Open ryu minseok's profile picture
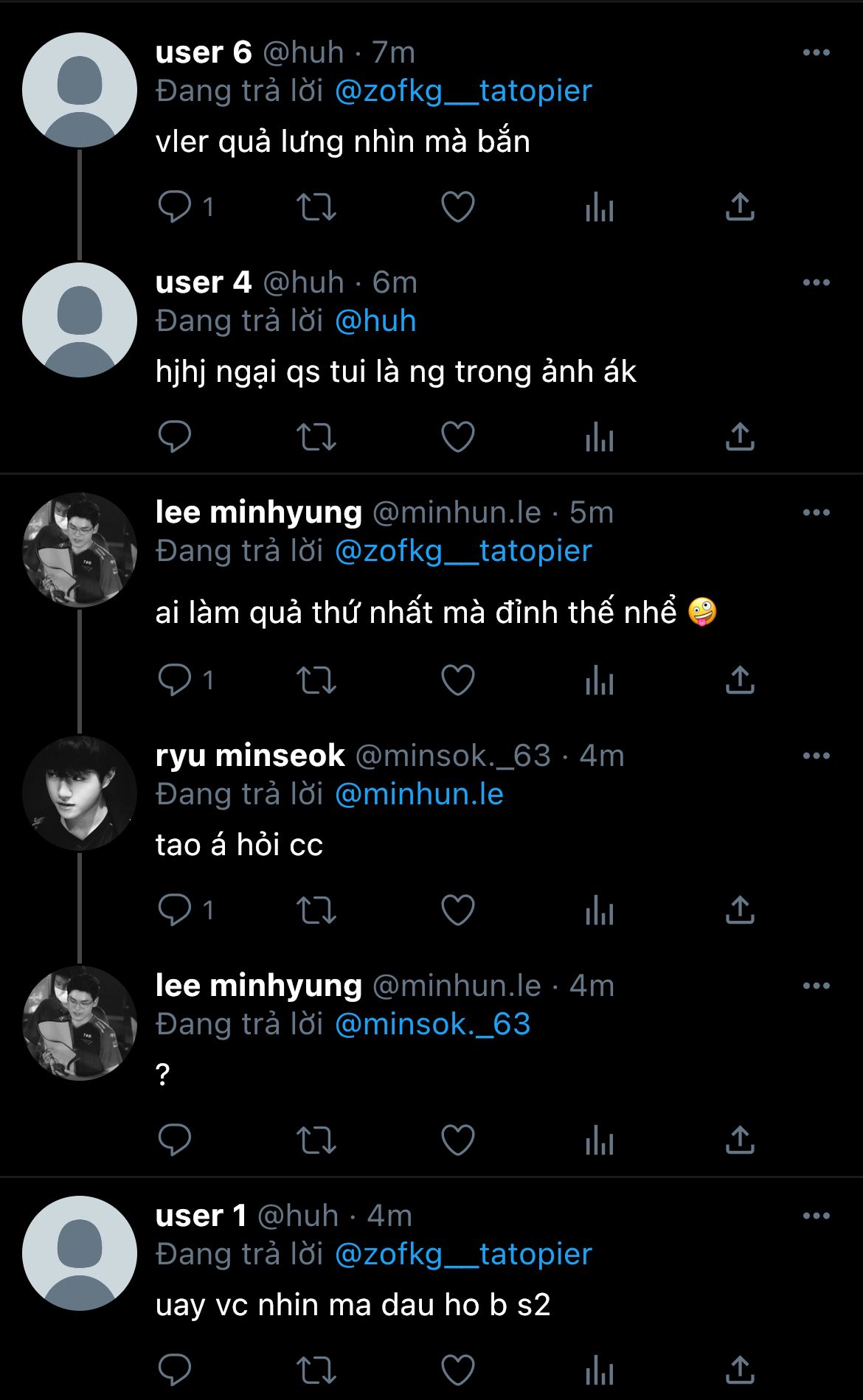The image size is (863, 1400). pos(80,793)
